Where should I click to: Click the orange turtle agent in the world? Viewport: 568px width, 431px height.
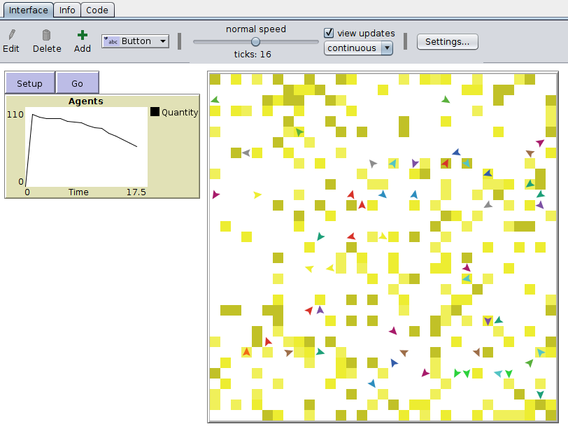[x=246, y=352]
